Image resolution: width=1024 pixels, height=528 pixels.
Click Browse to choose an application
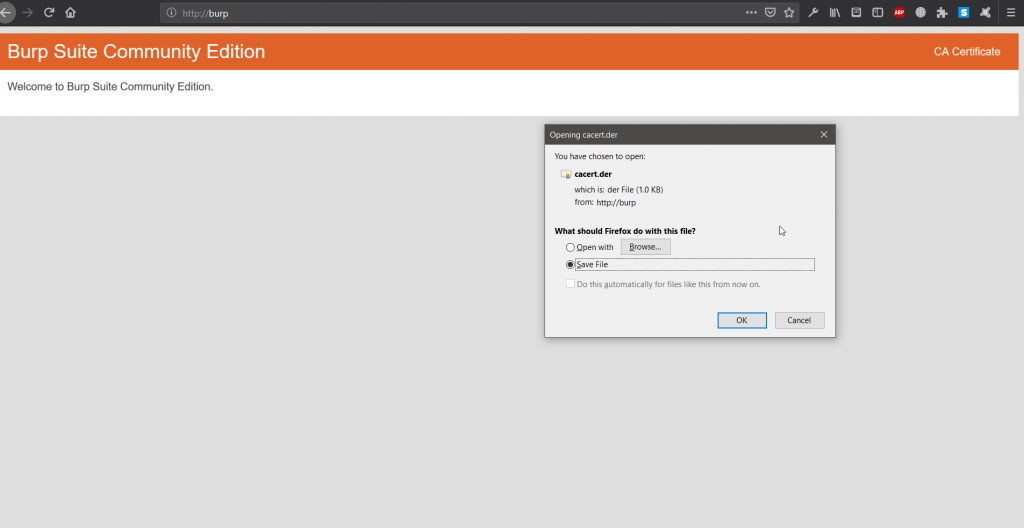pyautogui.click(x=645, y=247)
